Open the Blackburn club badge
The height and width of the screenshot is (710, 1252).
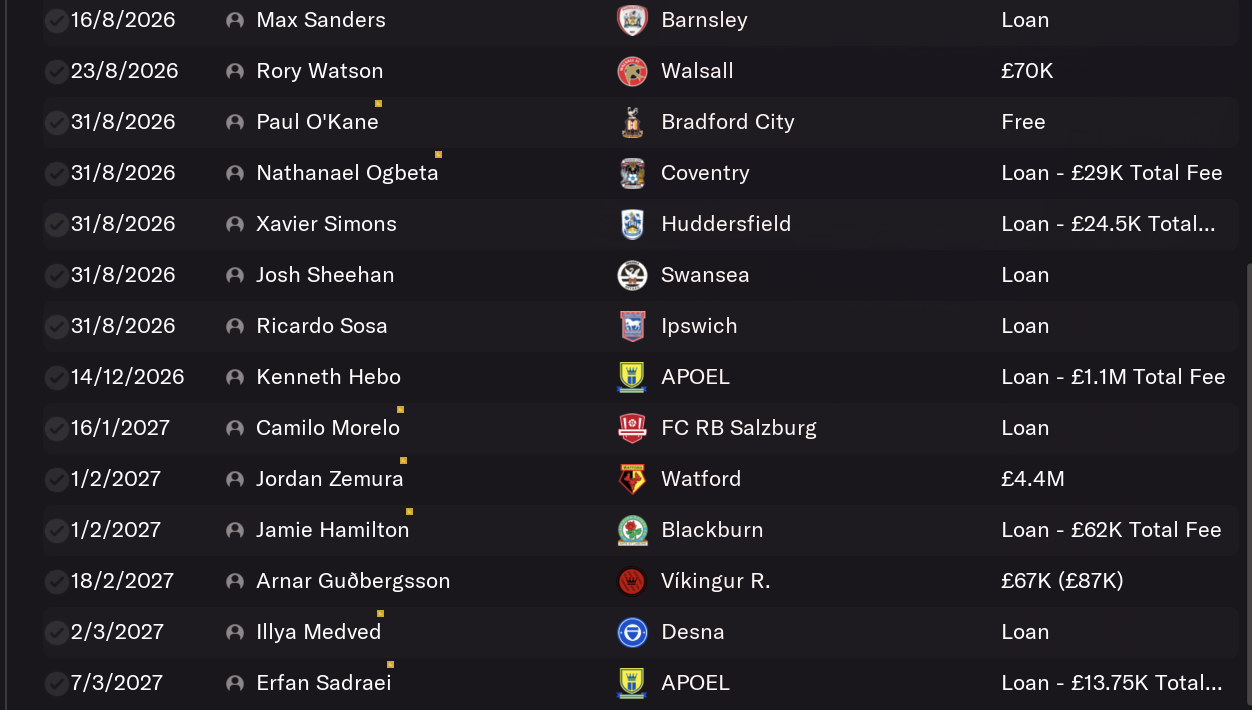point(632,530)
